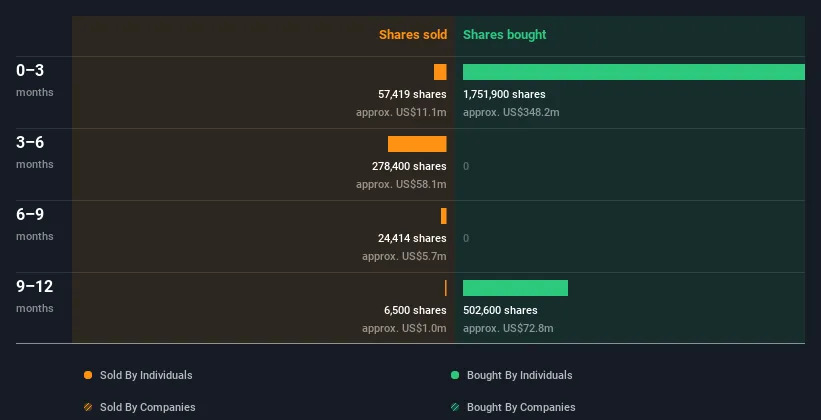Click the 6–9 months orange sold bar
The image size is (821, 420).
[x=444, y=216]
